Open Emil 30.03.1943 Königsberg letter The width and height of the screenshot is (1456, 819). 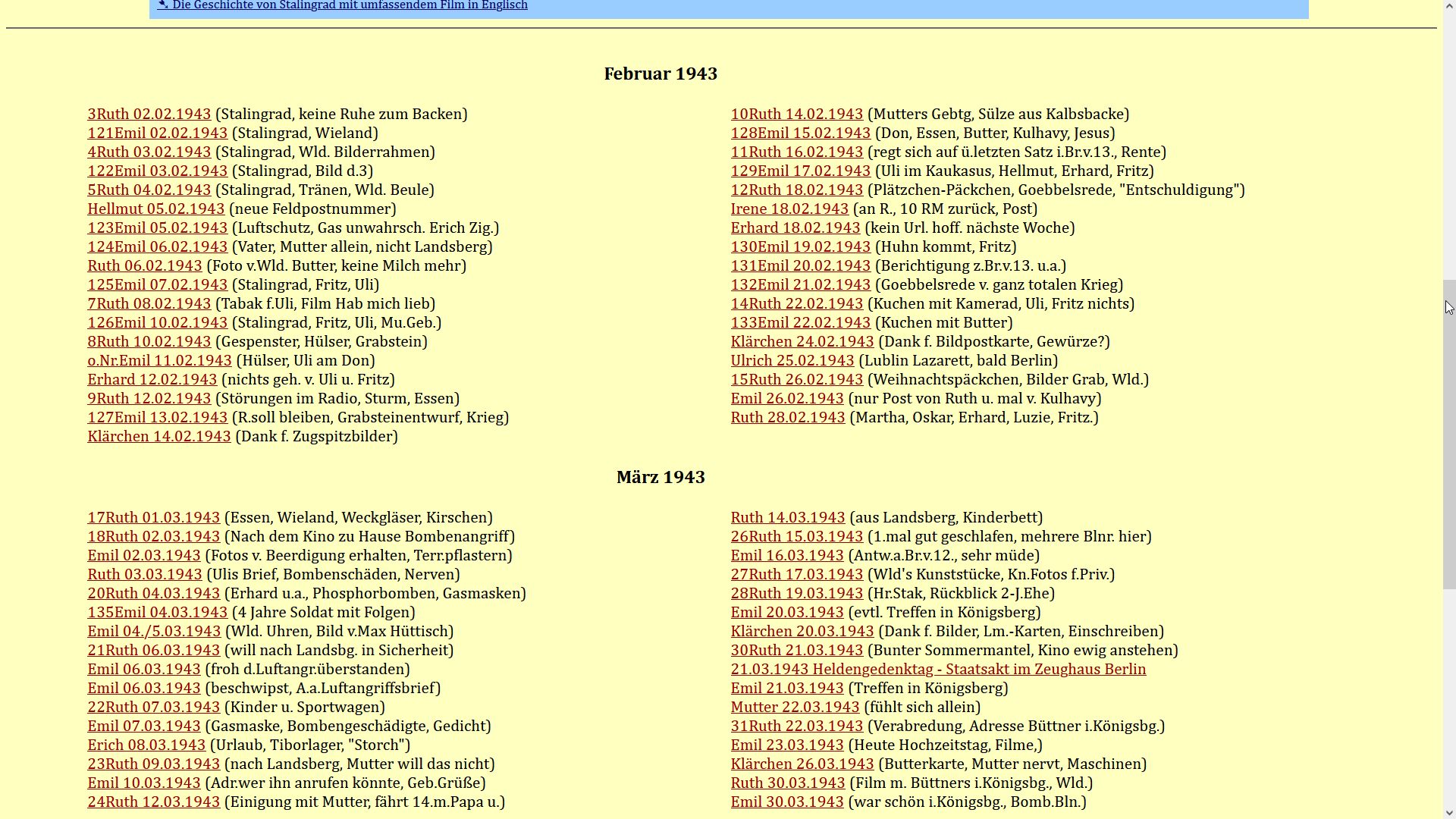pyautogui.click(x=786, y=802)
